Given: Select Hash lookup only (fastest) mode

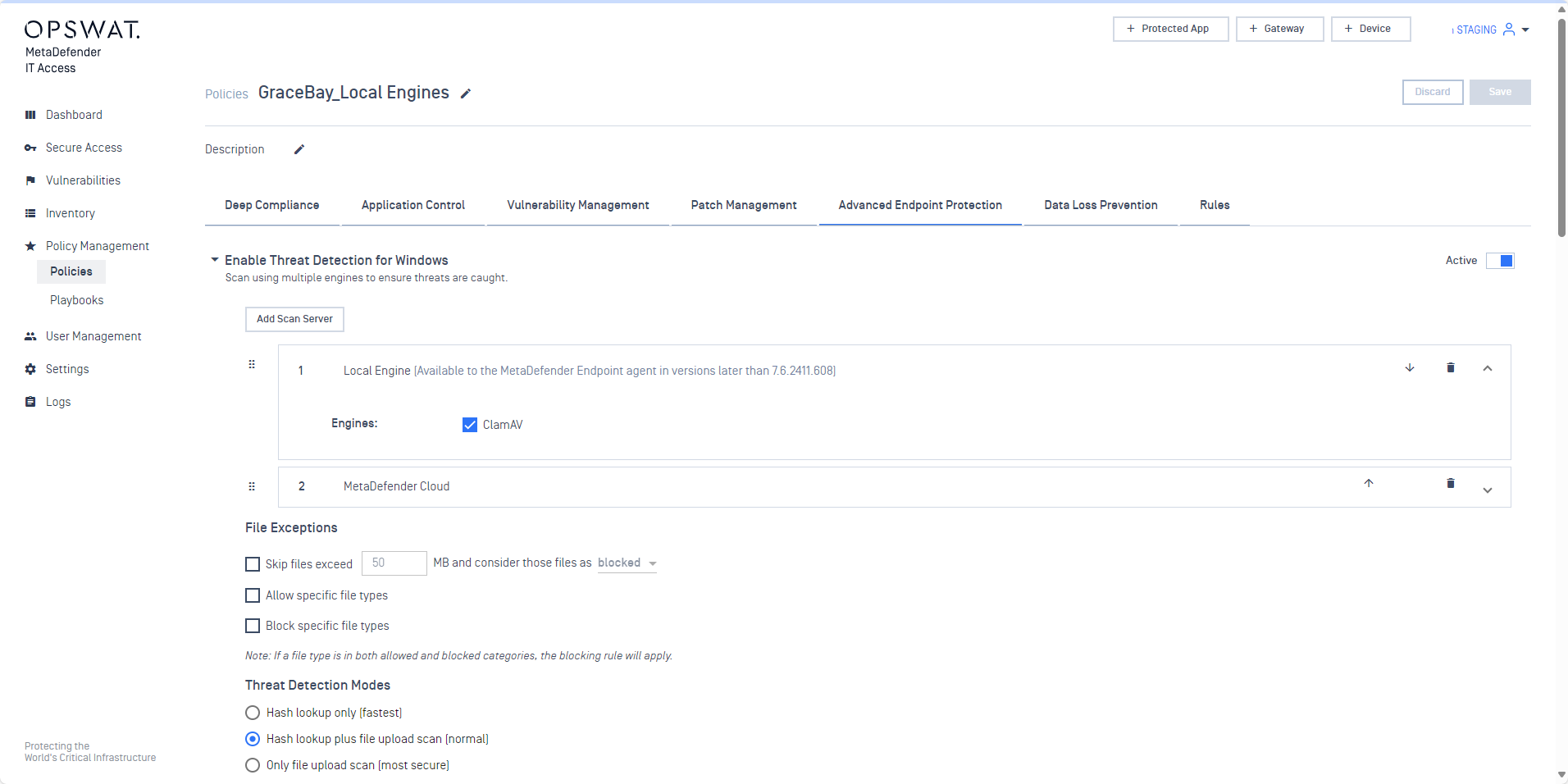Looking at the screenshot, I should tap(253, 713).
